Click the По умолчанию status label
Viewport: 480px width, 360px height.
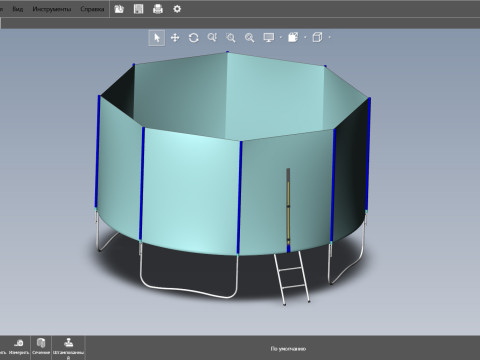[x=288, y=349]
